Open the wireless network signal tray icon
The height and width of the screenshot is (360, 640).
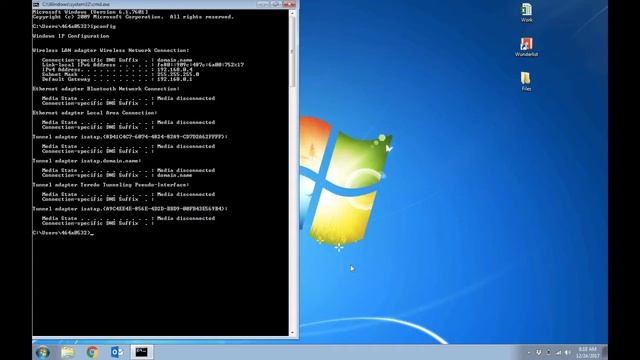coord(558,353)
